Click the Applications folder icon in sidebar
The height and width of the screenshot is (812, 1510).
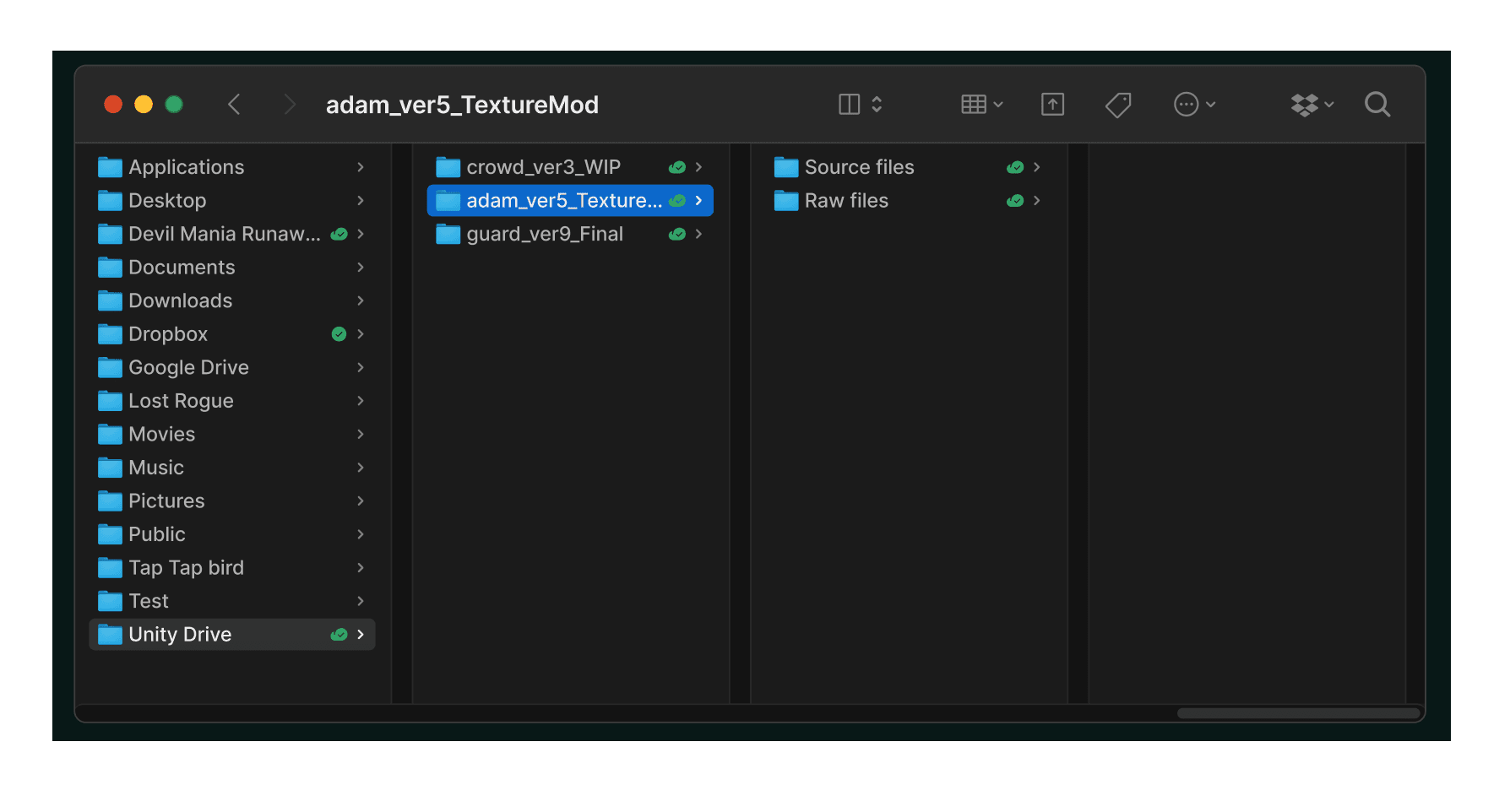(x=110, y=166)
